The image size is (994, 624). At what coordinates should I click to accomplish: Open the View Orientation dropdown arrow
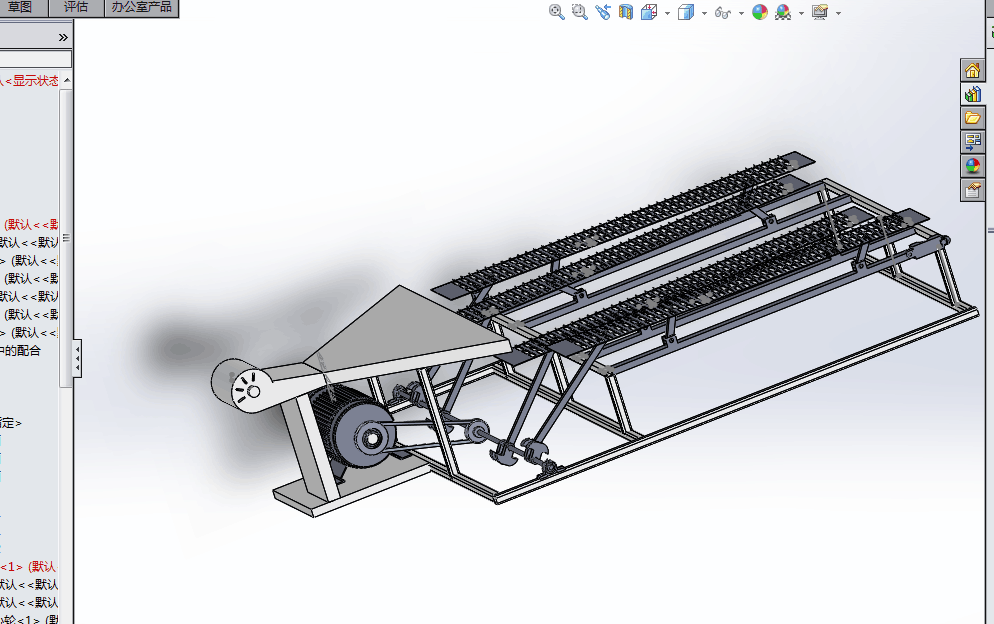pos(667,13)
